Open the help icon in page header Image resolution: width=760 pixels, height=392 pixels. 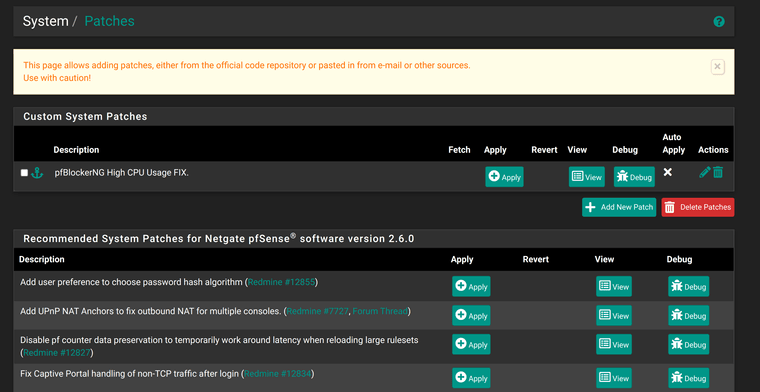[719, 21]
